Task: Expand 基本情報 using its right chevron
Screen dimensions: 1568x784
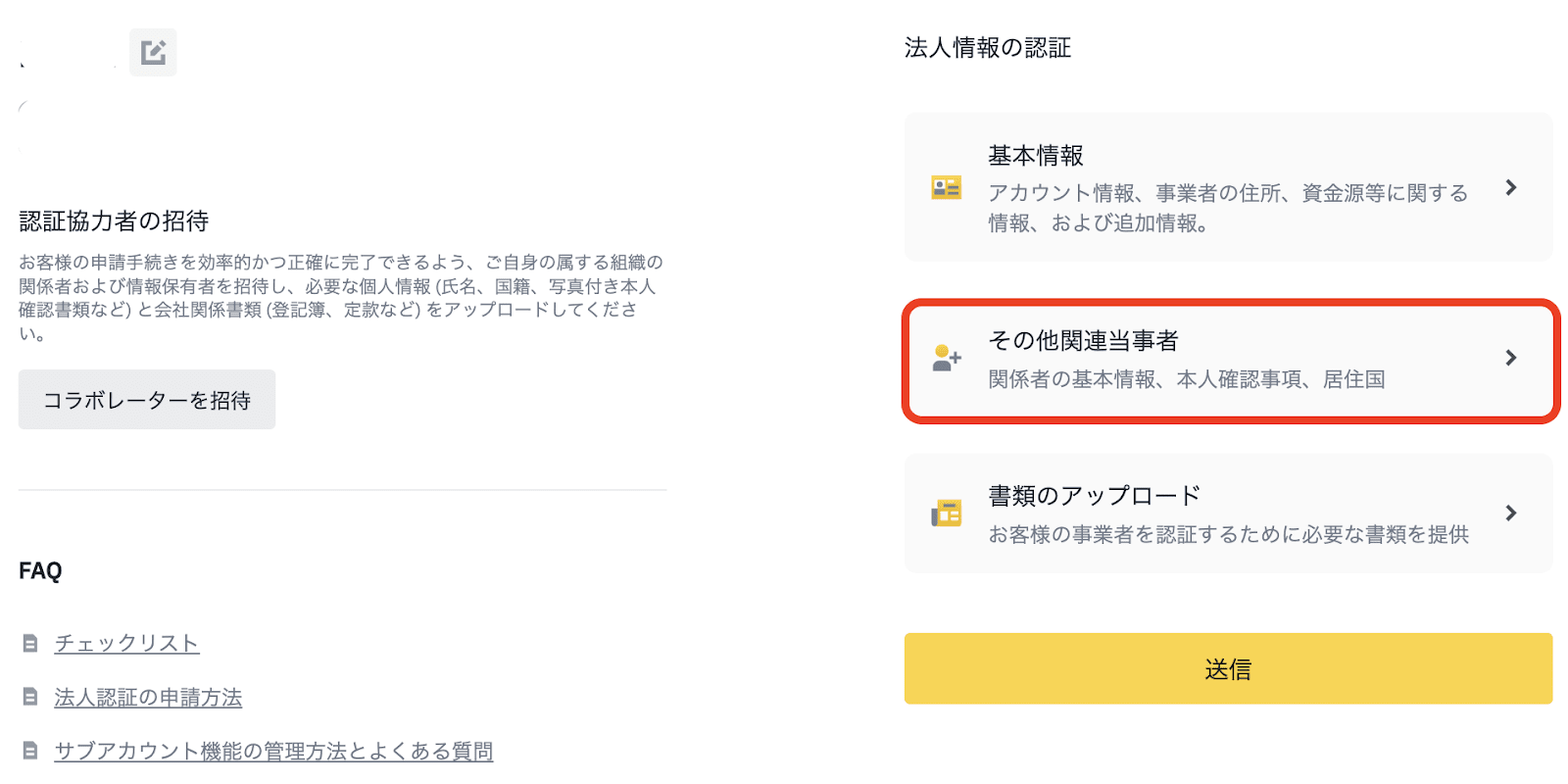Action: (1510, 187)
